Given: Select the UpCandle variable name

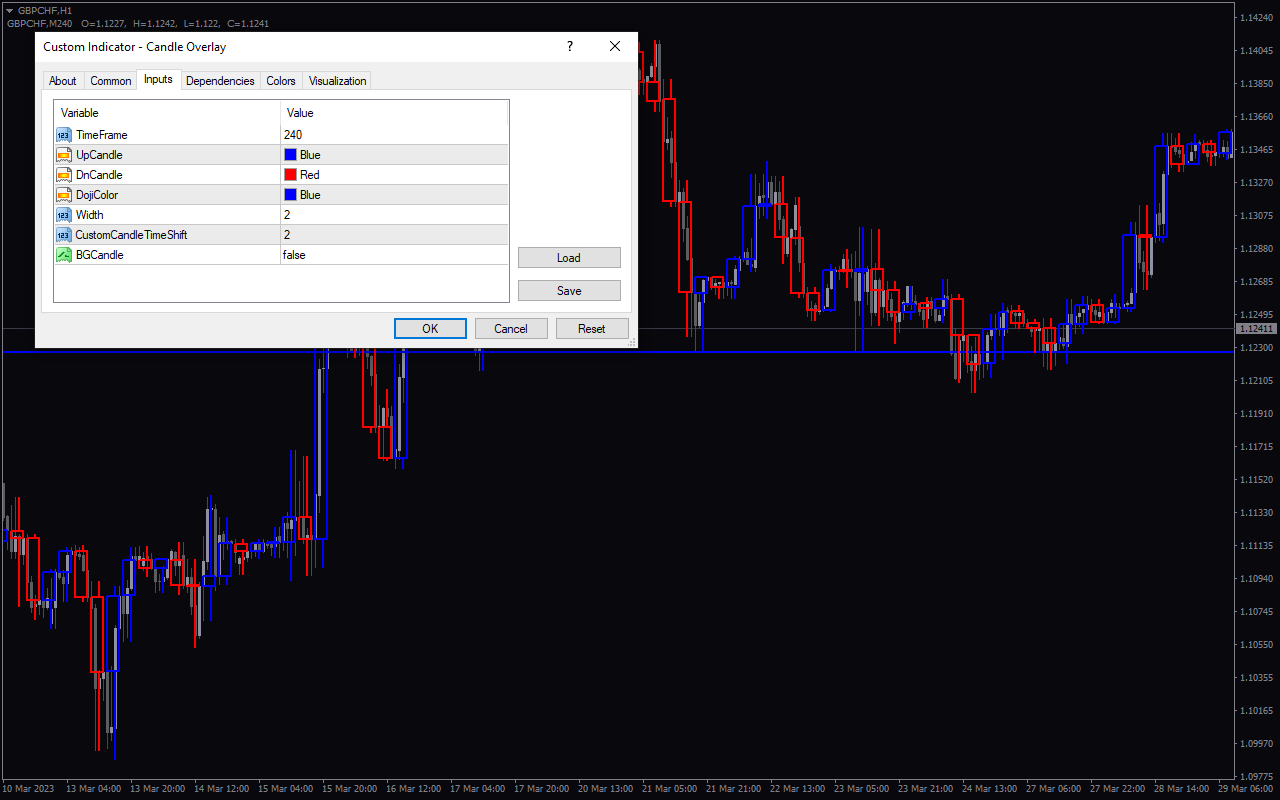Looking at the screenshot, I should (99, 155).
